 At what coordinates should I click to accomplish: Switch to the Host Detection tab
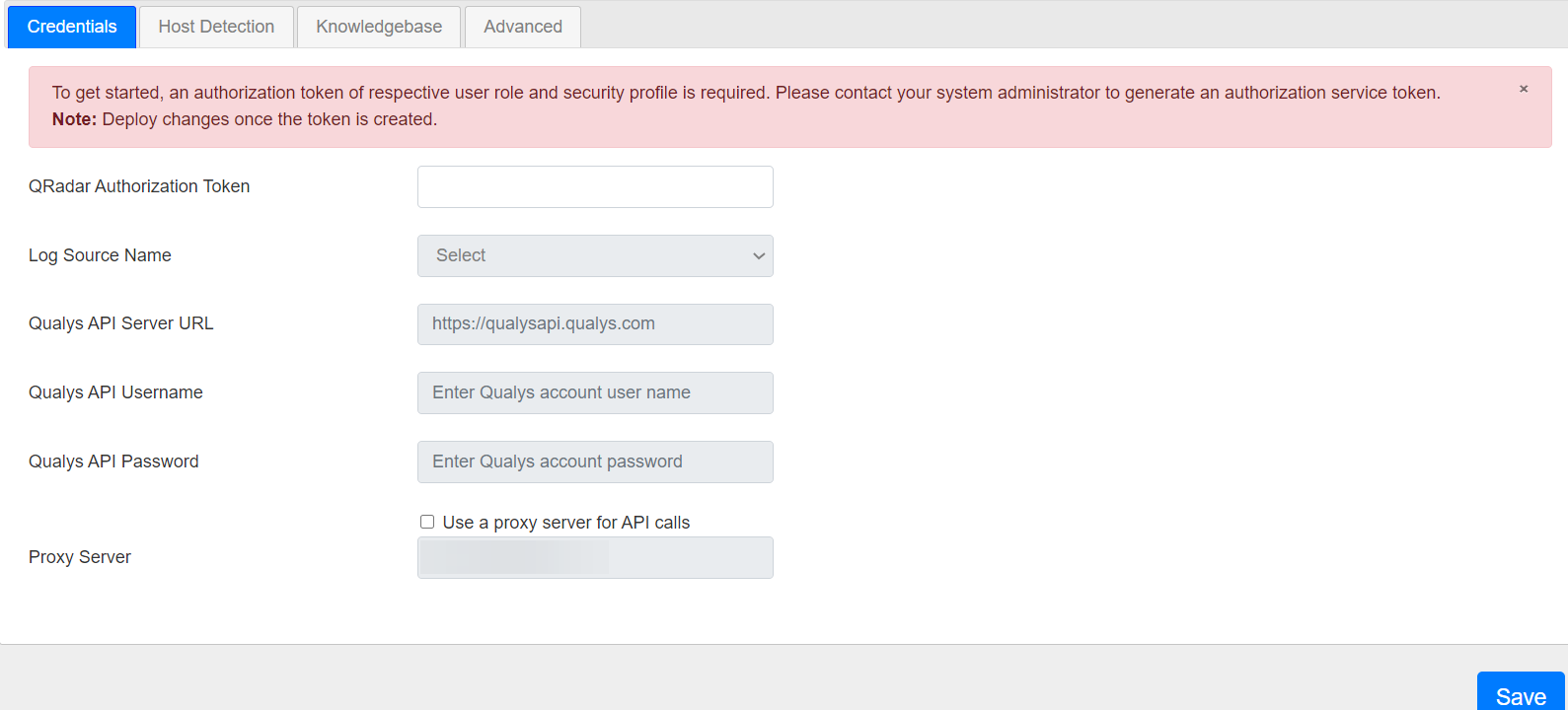(x=216, y=27)
